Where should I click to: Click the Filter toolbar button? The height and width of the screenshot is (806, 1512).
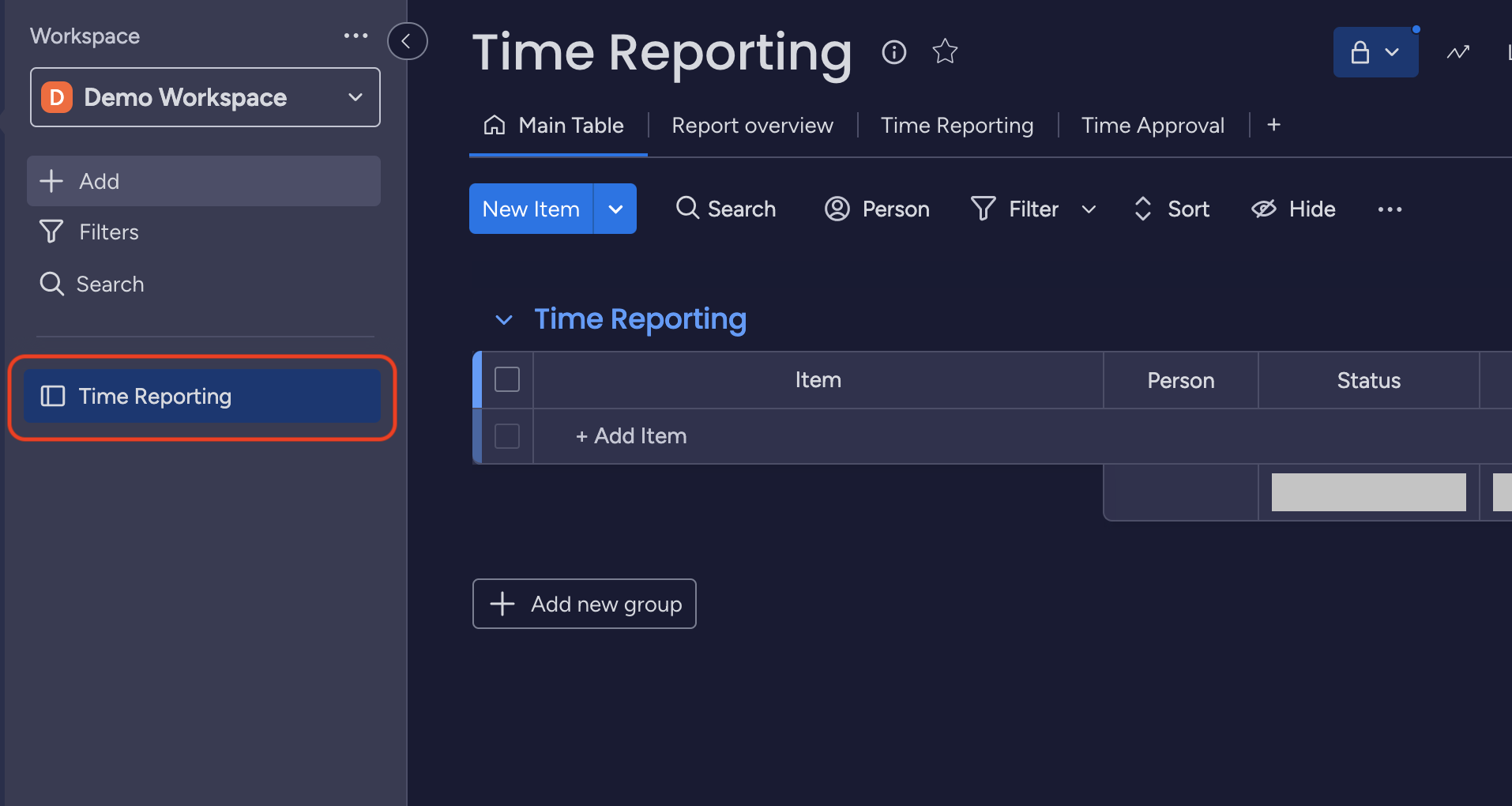point(1015,209)
